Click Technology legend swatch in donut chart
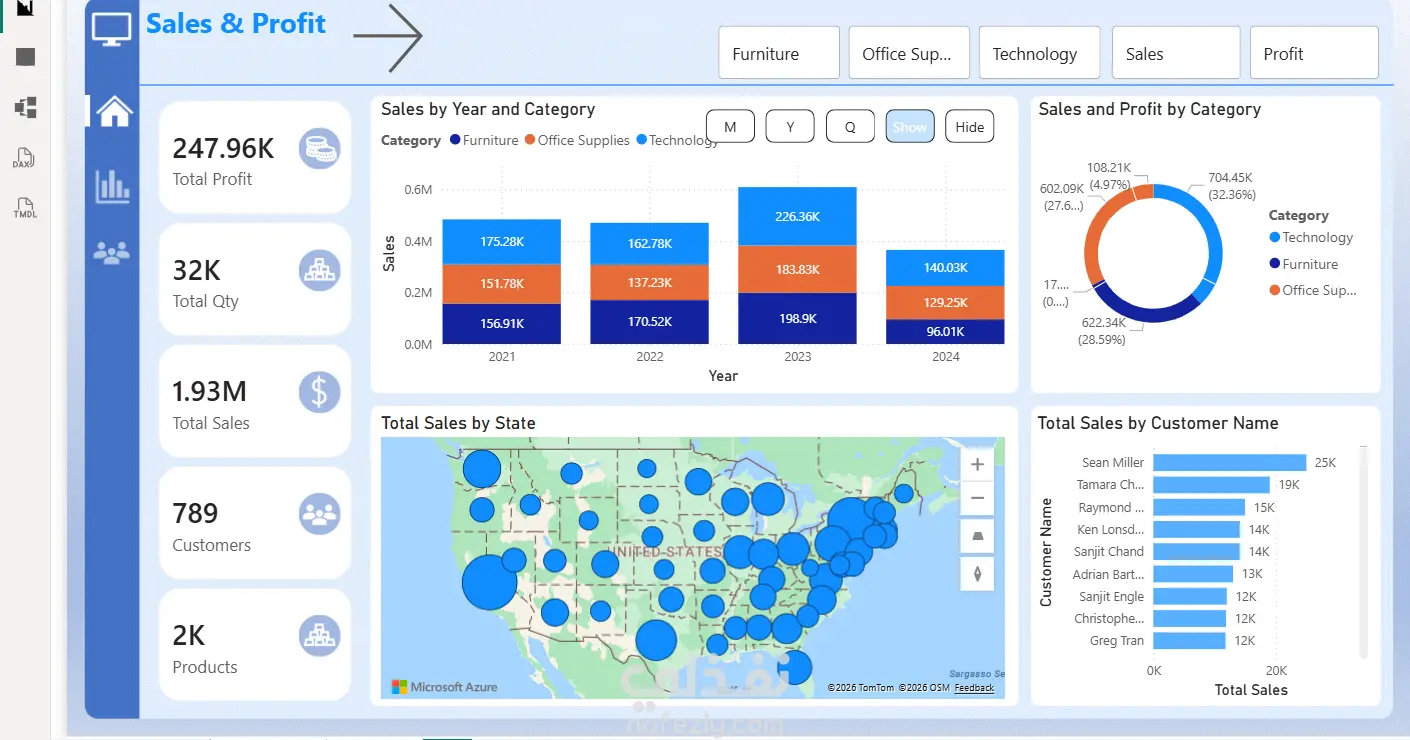The width and height of the screenshot is (1410, 740). (1274, 237)
